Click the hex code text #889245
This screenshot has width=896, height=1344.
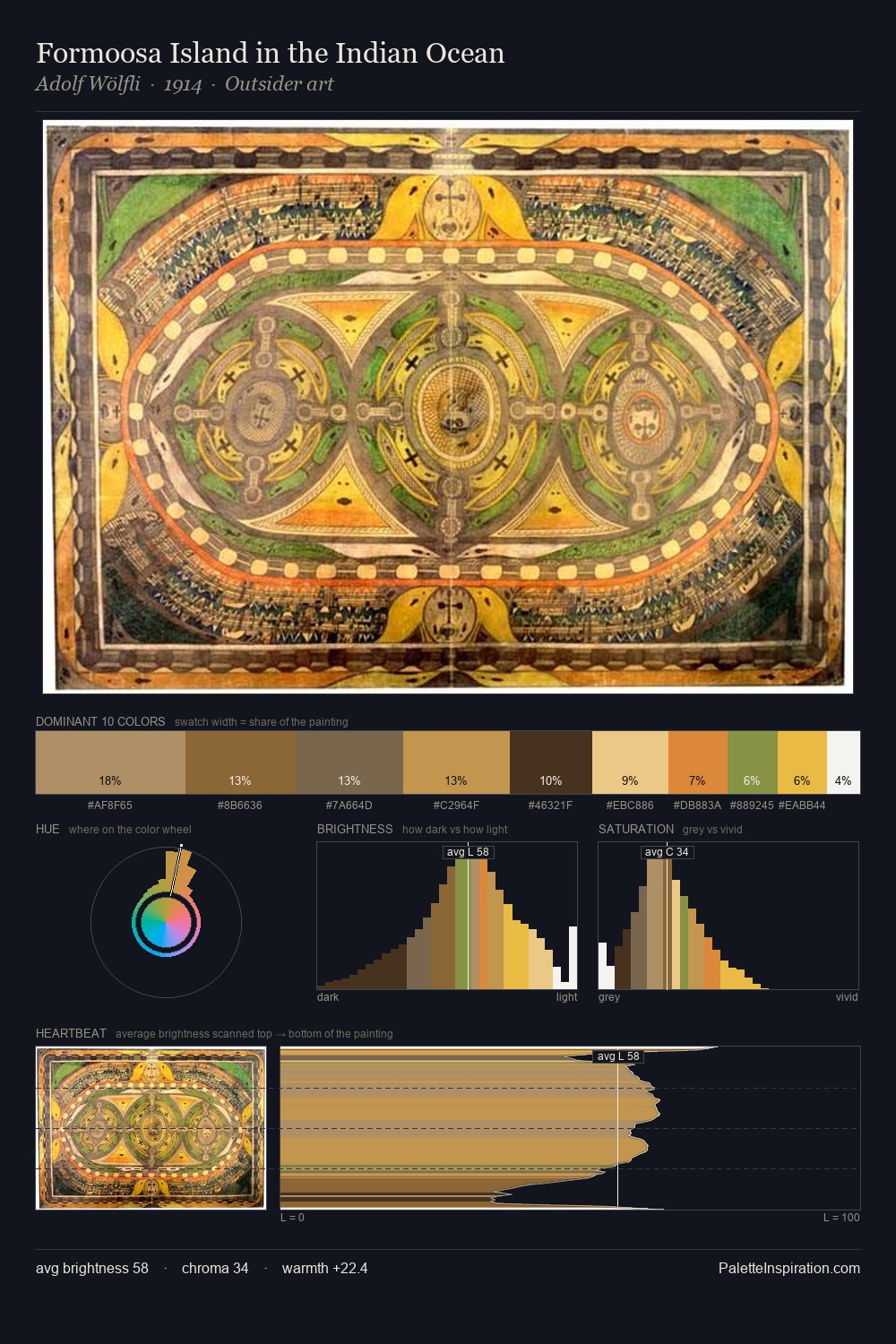click(x=752, y=806)
